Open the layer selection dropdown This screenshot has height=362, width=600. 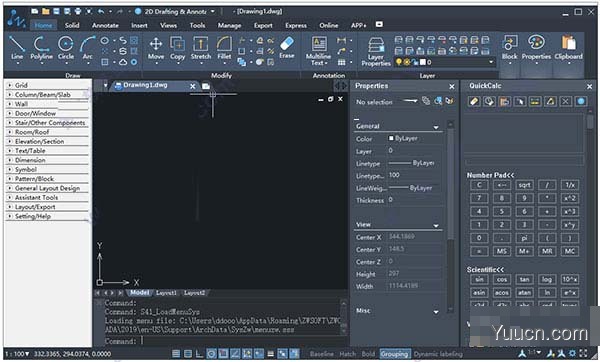point(491,62)
